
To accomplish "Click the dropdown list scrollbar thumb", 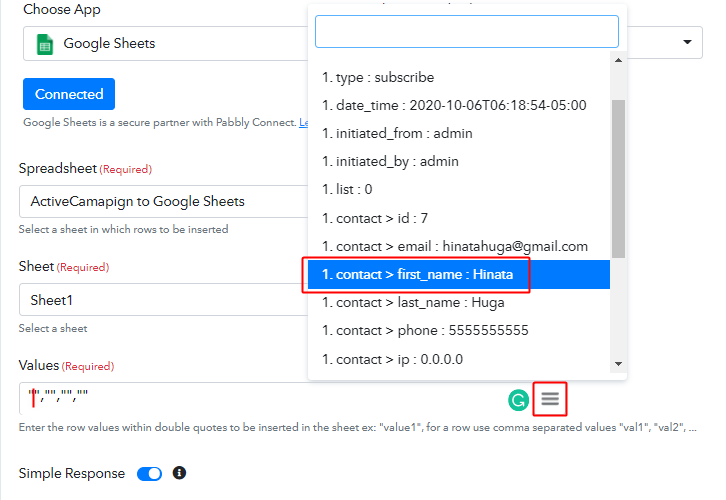I will pos(618,179).
